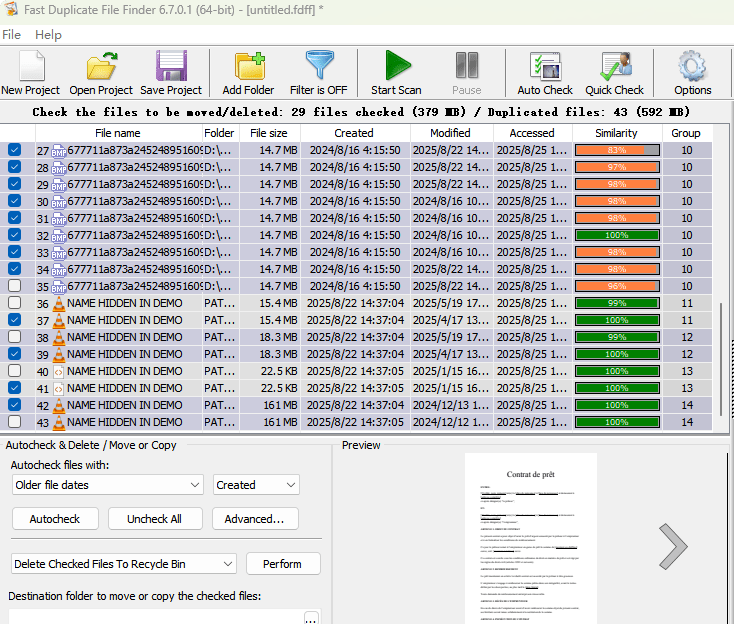Click the VLC cone icon in row 36
The width and height of the screenshot is (734, 624).
(59, 304)
